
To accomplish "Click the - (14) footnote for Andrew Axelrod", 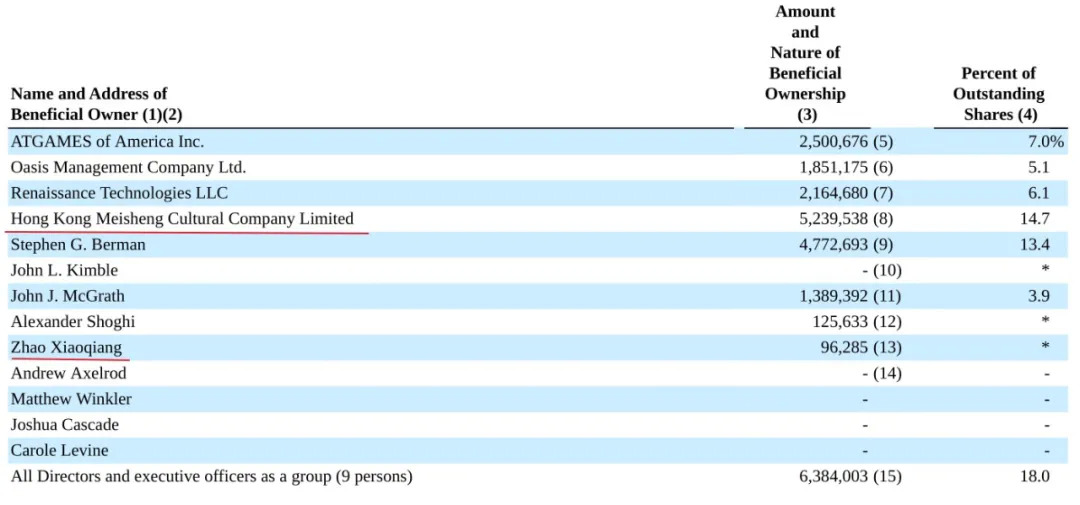I will point(882,373).
